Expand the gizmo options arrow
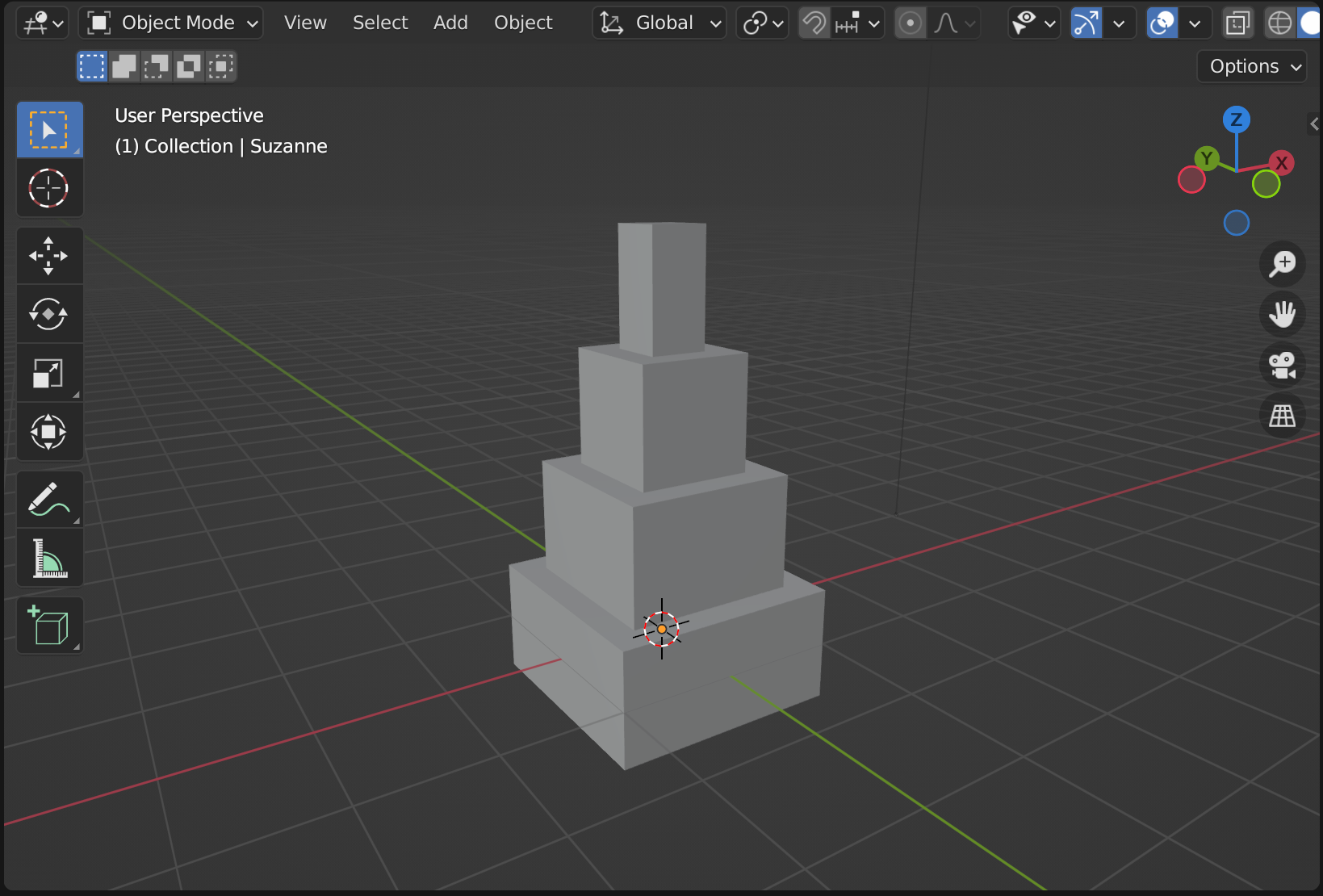The width and height of the screenshot is (1323, 896). pos(1119,23)
